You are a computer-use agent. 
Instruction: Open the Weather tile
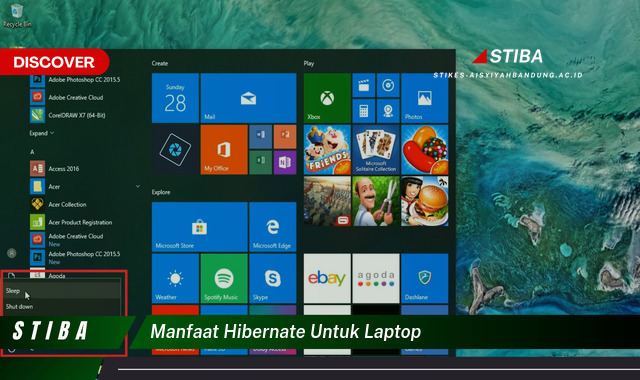coord(175,278)
